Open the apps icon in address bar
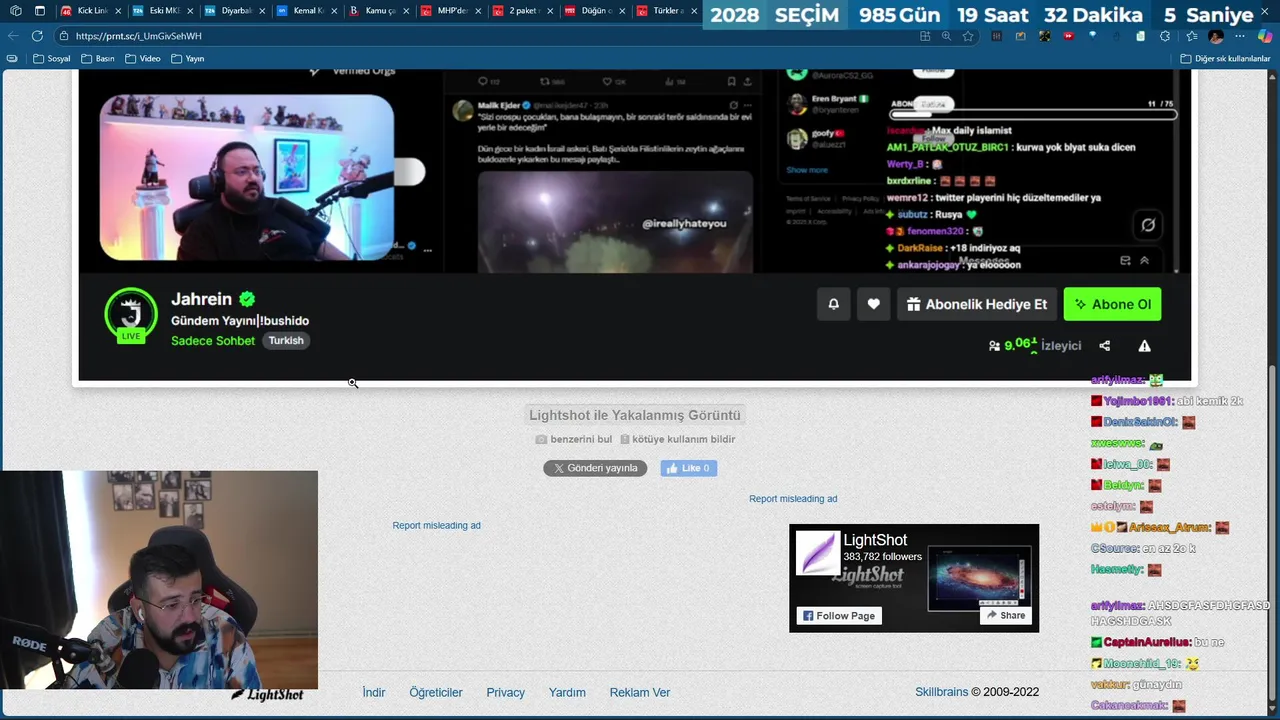1280x720 pixels. pos(925,36)
